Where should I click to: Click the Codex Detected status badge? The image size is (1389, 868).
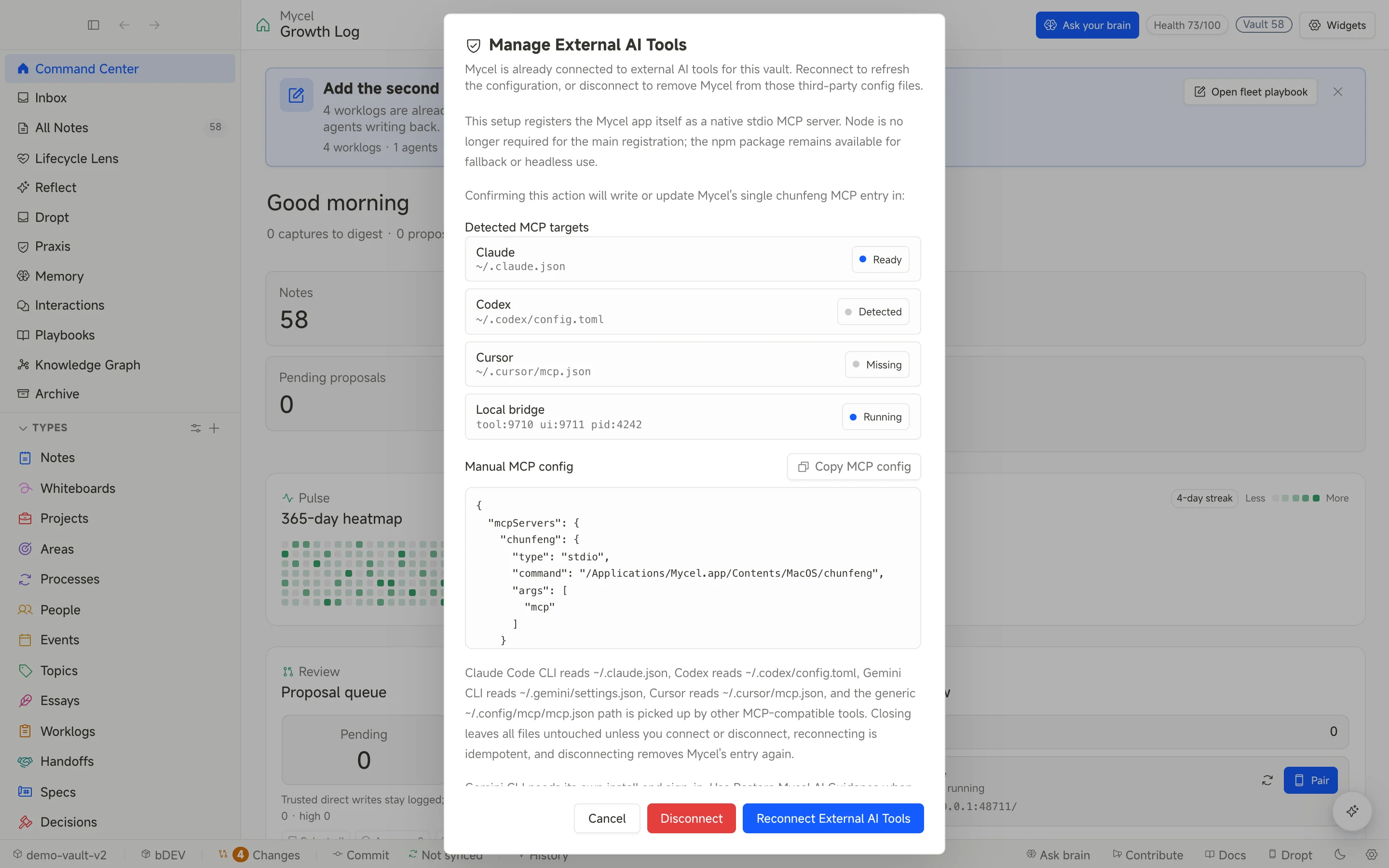(x=873, y=312)
